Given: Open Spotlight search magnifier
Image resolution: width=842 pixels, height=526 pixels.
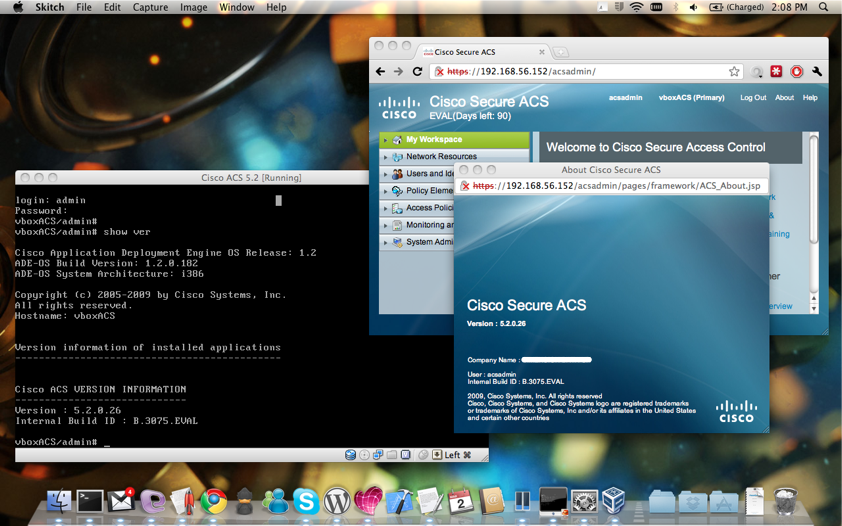Looking at the screenshot, I should (x=823, y=7).
